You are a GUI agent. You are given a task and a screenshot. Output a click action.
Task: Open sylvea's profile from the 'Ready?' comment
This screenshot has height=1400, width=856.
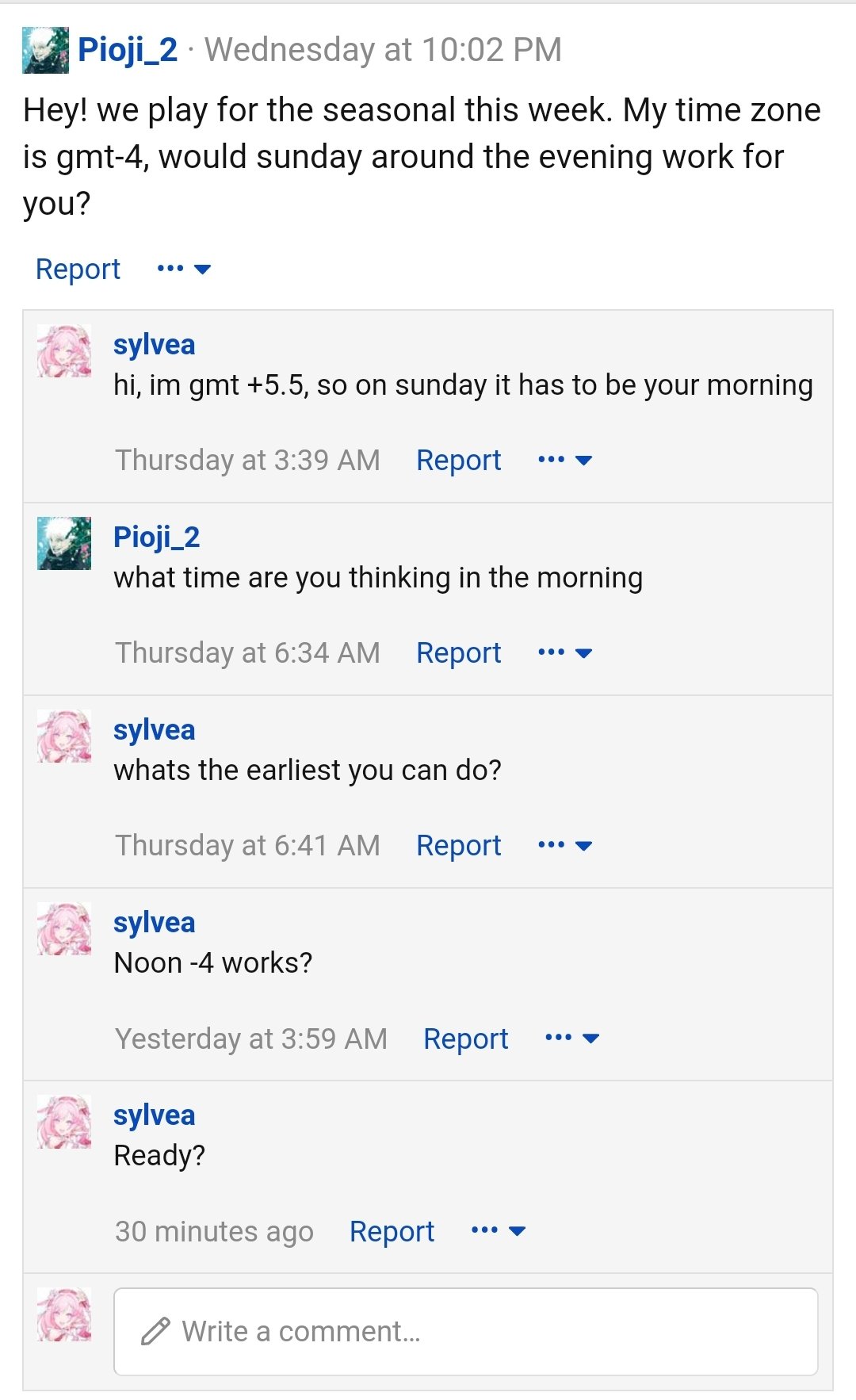point(154,1115)
